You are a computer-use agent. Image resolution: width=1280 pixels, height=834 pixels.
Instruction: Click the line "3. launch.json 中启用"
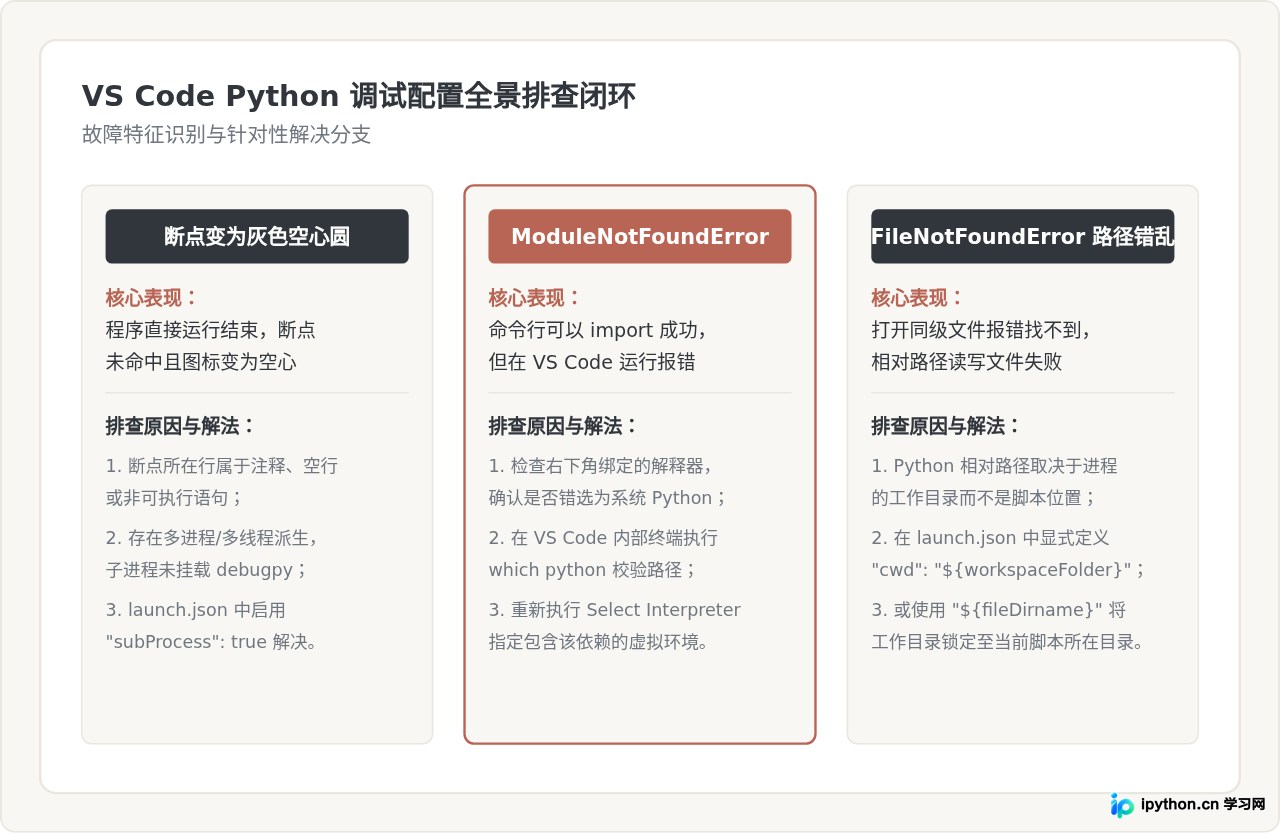pos(196,610)
